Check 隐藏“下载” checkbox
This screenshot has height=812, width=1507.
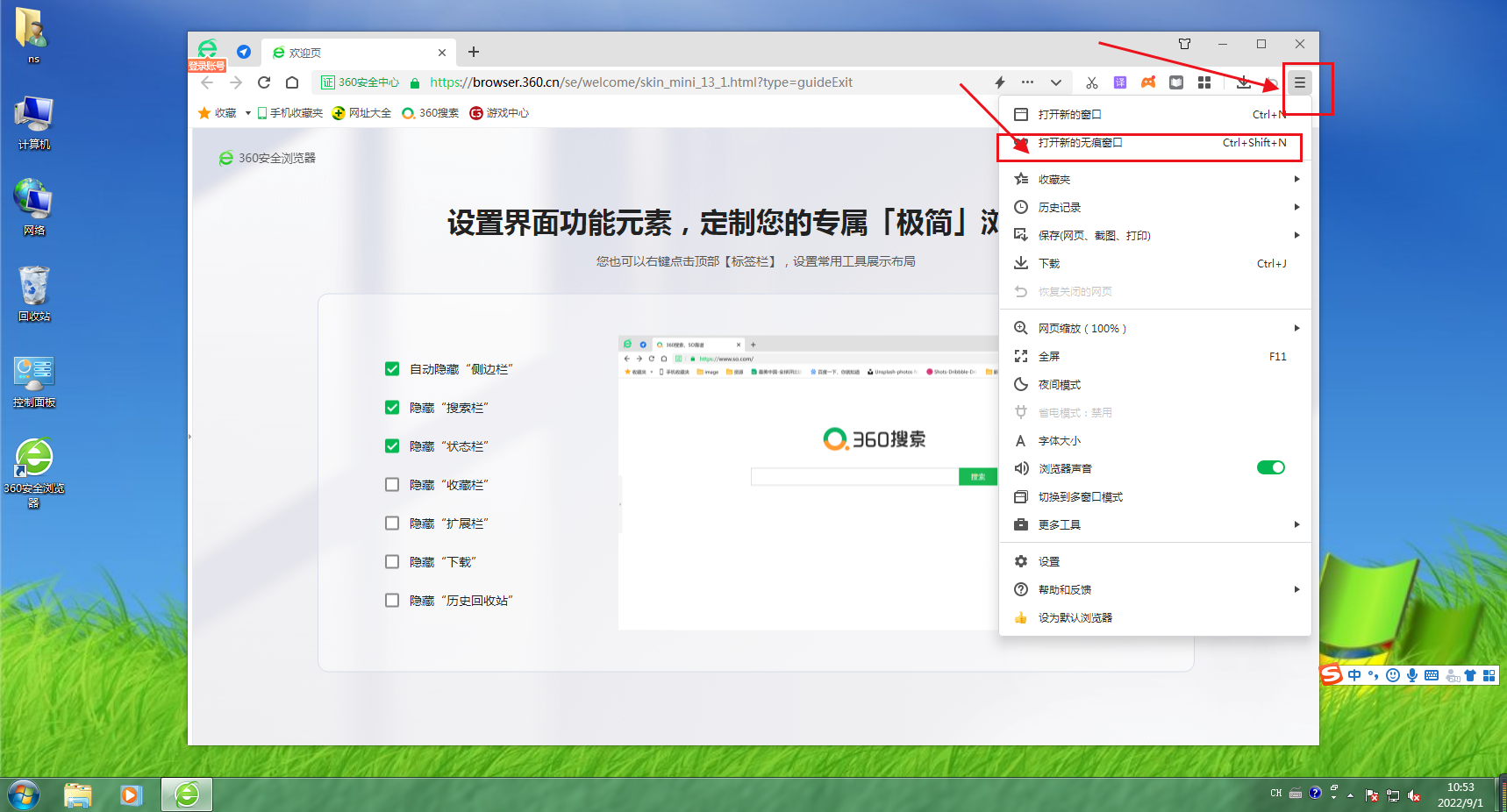(392, 562)
